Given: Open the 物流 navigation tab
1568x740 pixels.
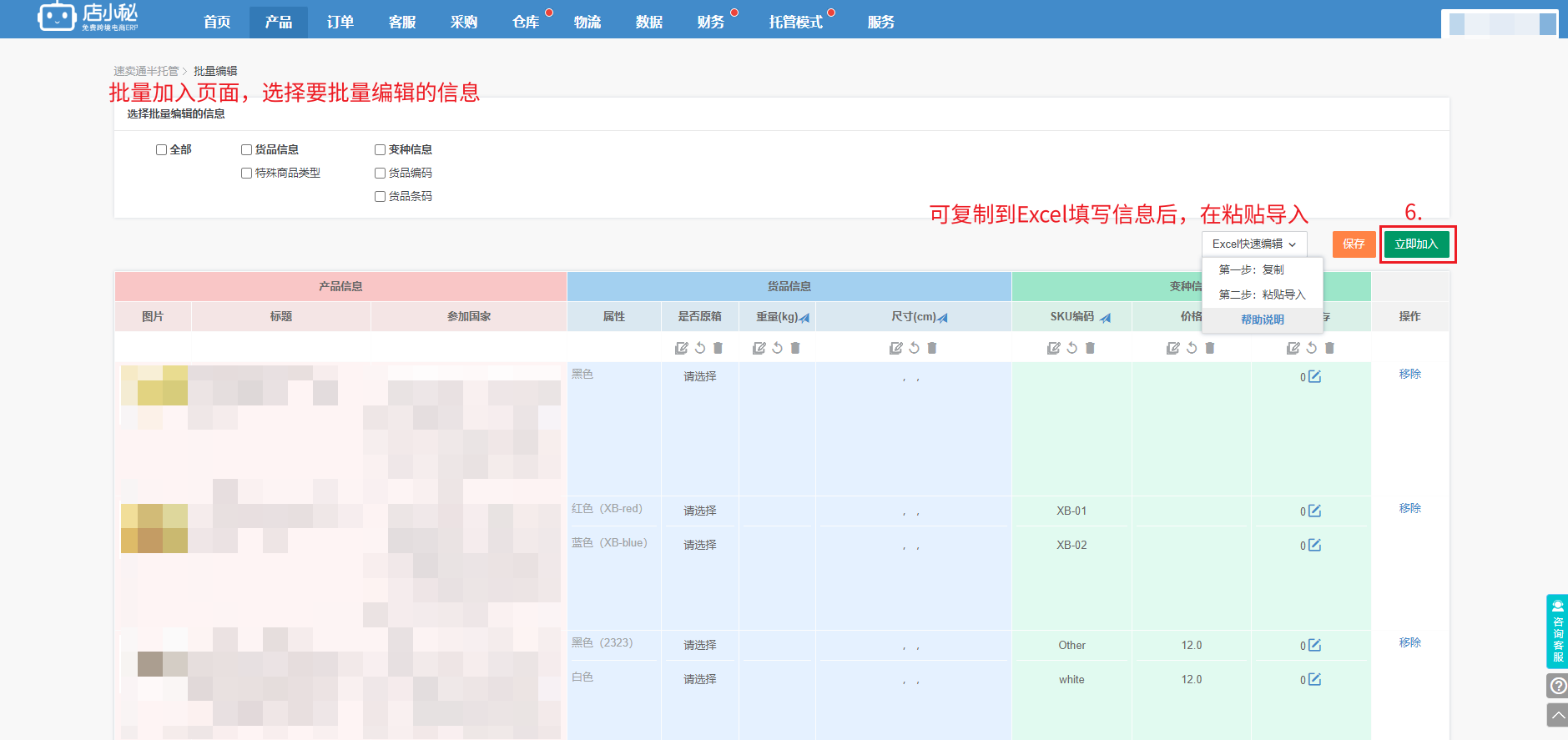Looking at the screenshot, I should [587, 22].
